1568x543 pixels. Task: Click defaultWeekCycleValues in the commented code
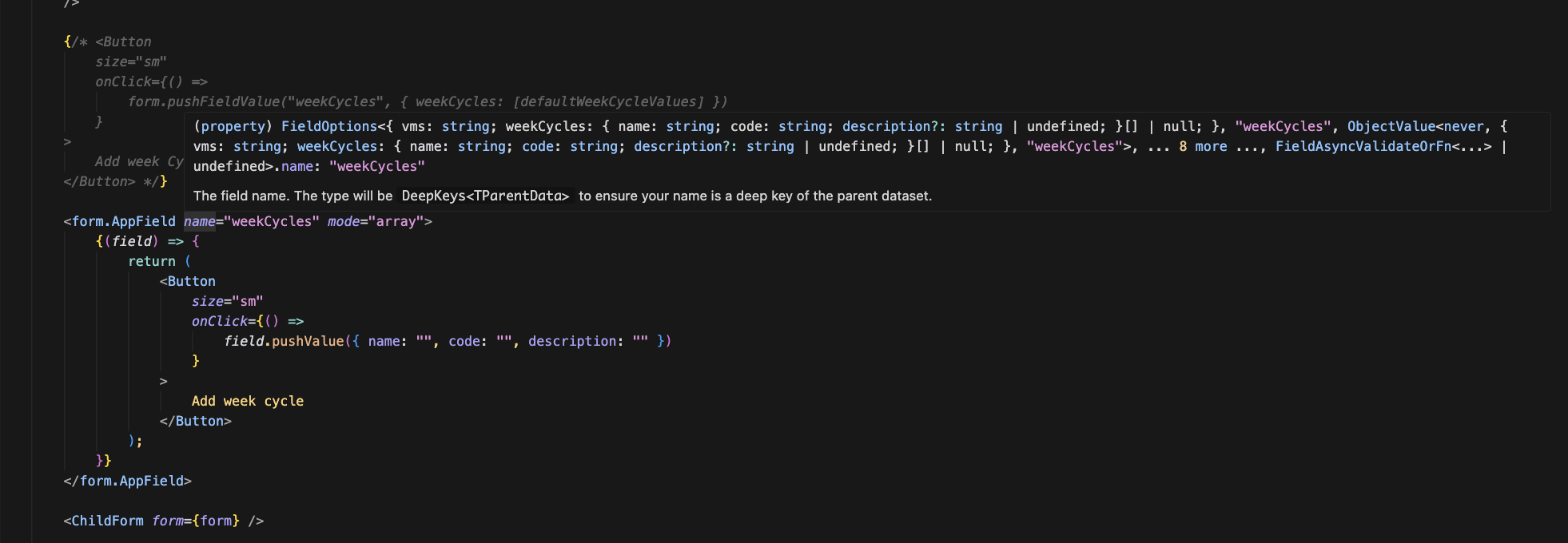611,101
